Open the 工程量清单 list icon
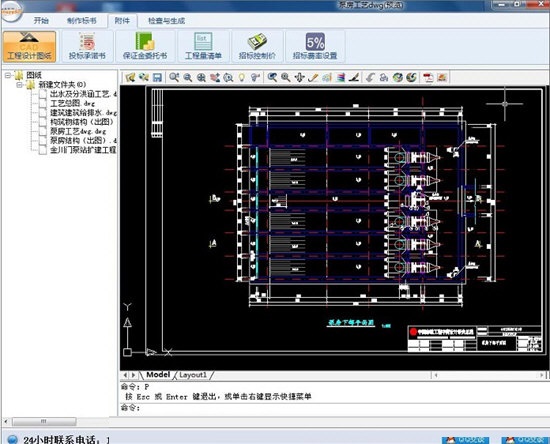The height and width of the screenshot is (444, 550). [x=203, y=46]
